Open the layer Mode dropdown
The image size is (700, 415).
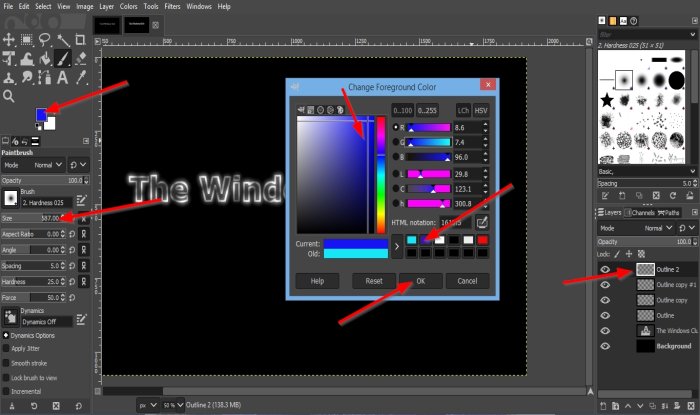(x=636, y=228)
